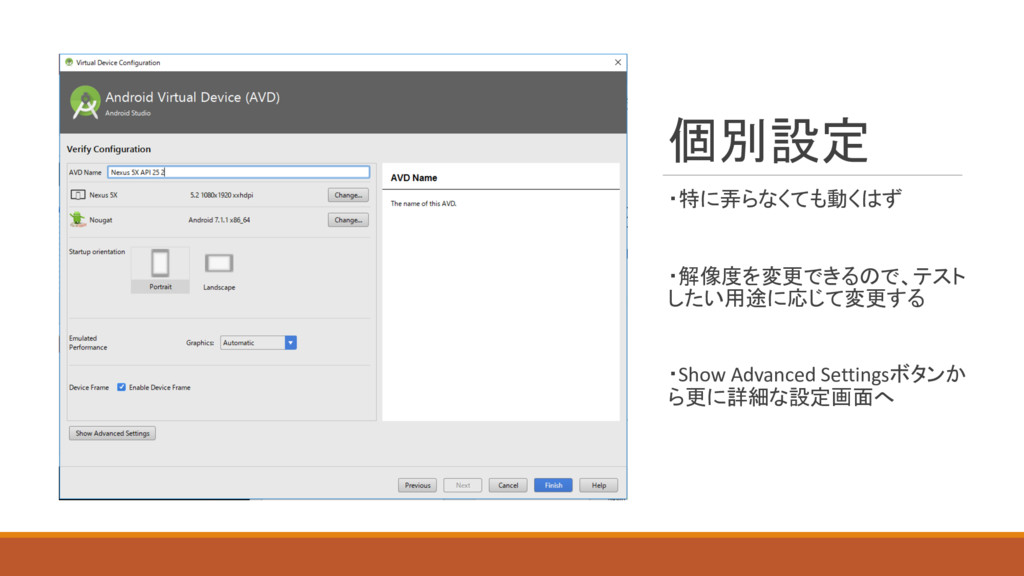The width and height of the screenshot is (1024, 576).
Task: Click the Next button
Action: click(x=463, y=485)
